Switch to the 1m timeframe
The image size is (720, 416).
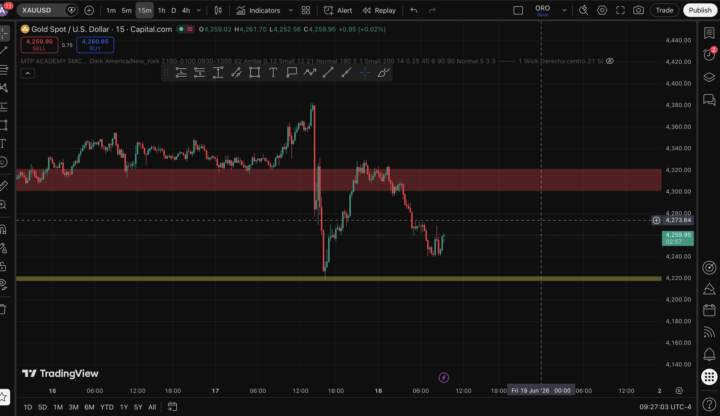(111, 10)
